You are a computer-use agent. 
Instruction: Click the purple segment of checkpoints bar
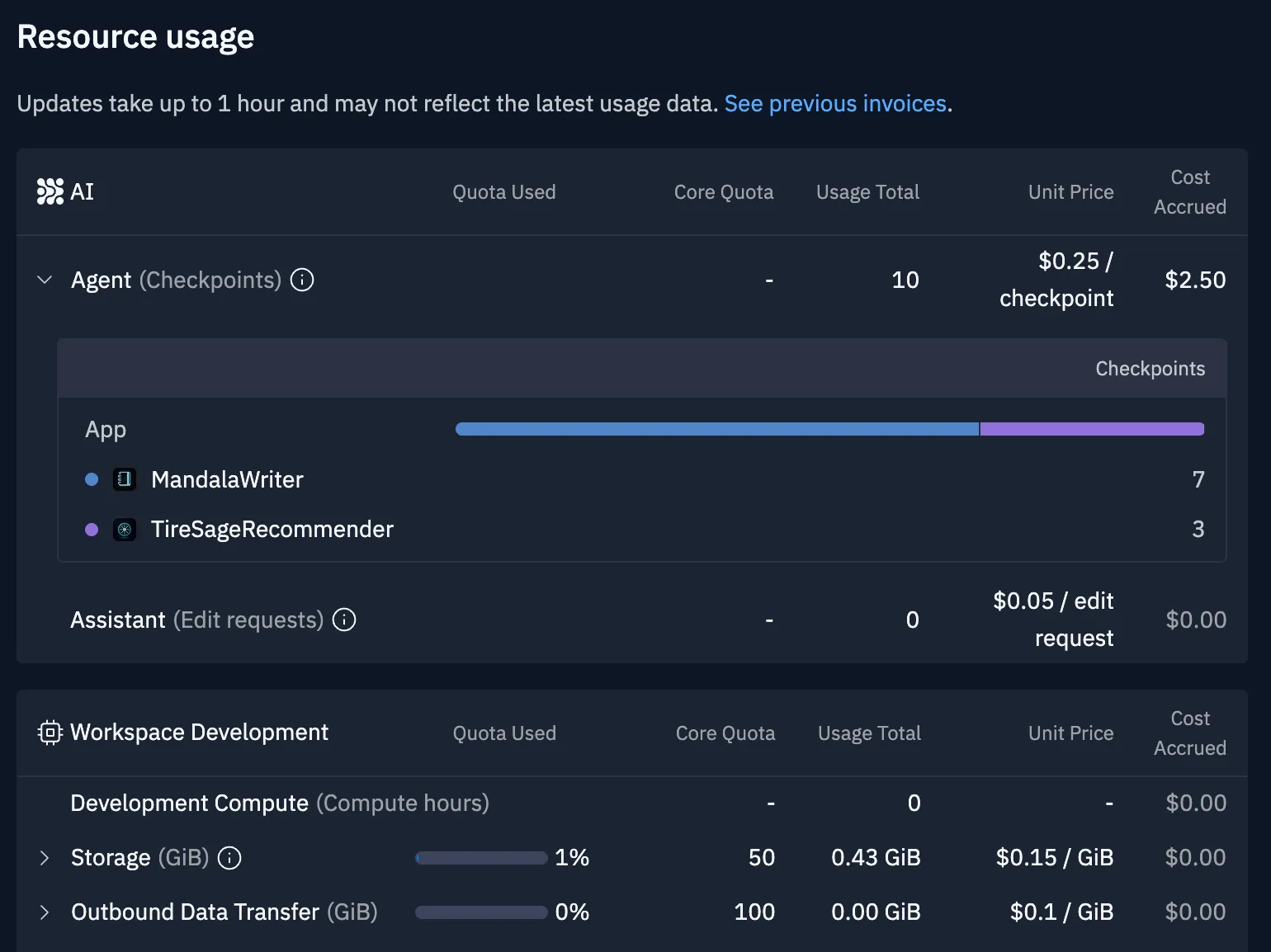(1091, 429)
